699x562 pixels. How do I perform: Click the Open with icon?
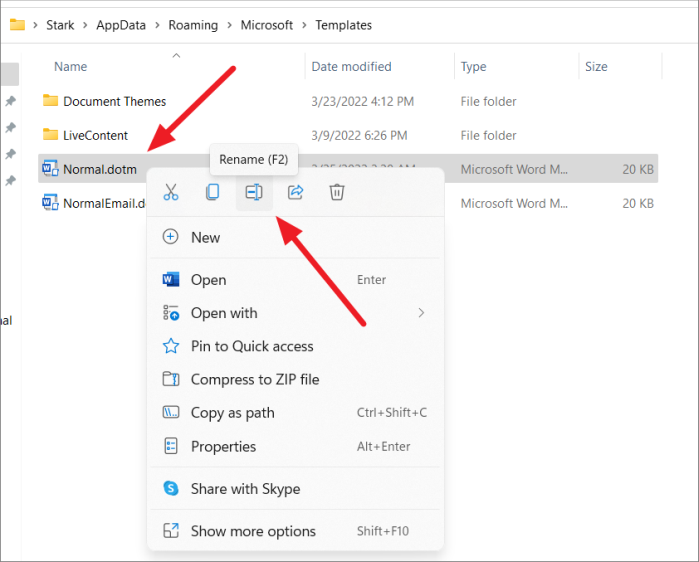(x=171, y=313)
